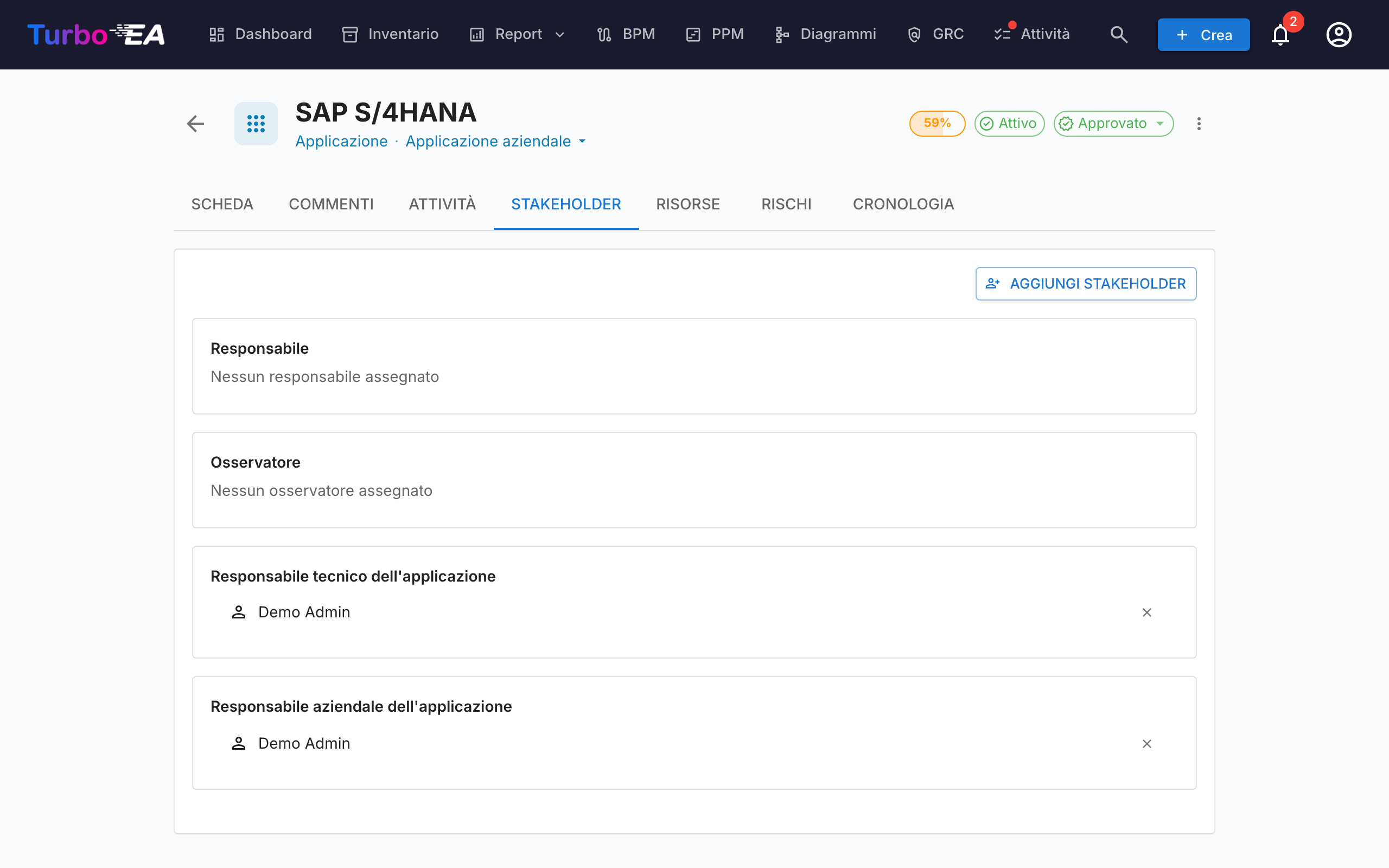Click Demo Admin under Responsabile tecnico

point(304,612)
